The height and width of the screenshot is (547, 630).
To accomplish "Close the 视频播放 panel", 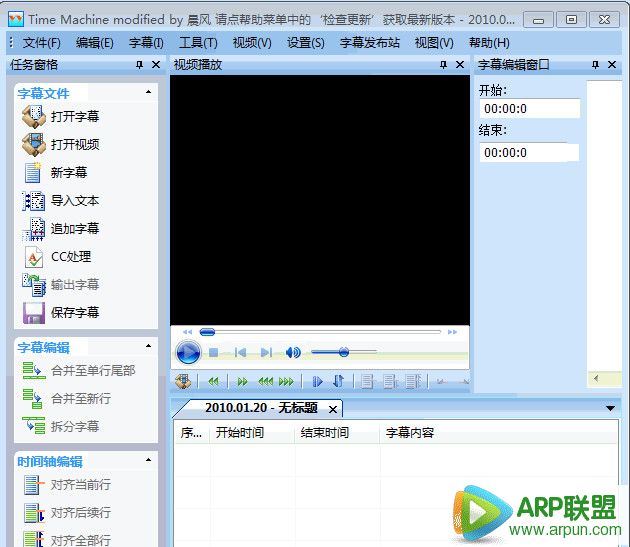I will pyautogui.click(x=460, y=64).
